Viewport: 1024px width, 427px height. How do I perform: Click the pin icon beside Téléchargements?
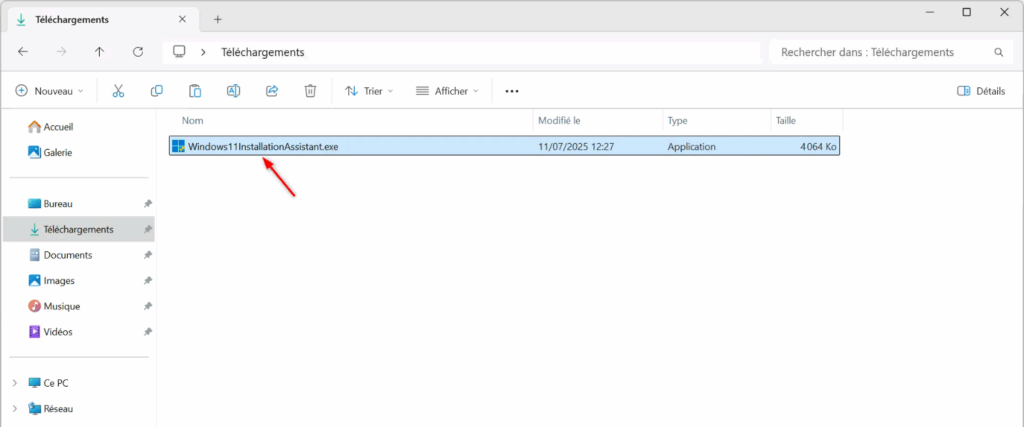148,229
